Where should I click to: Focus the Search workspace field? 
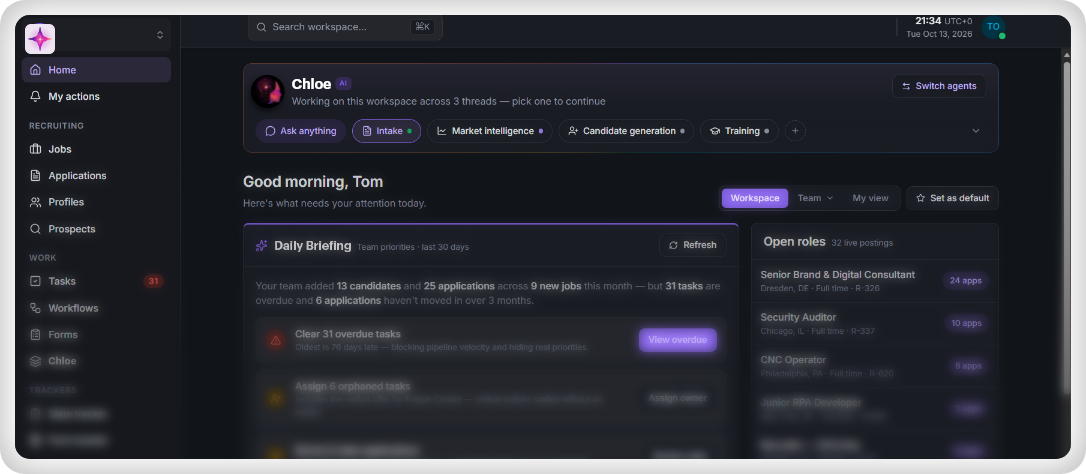[x=345, y=27]
